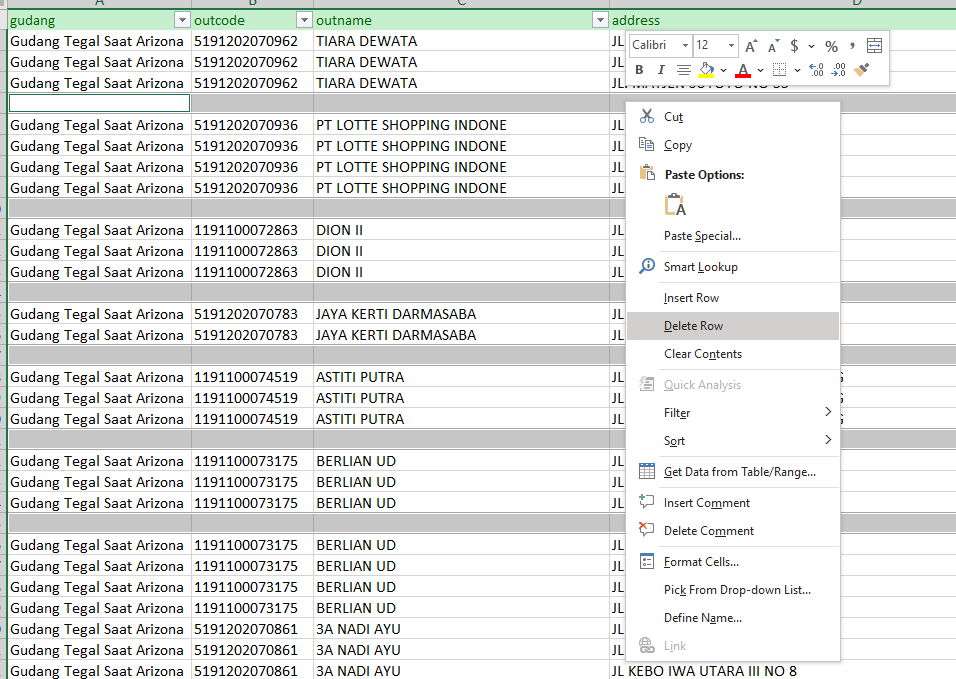The height and width of the screenshot is (679, 956).
Task: Click Smart Lookup magnifier icon
Action: pos(647,266)
